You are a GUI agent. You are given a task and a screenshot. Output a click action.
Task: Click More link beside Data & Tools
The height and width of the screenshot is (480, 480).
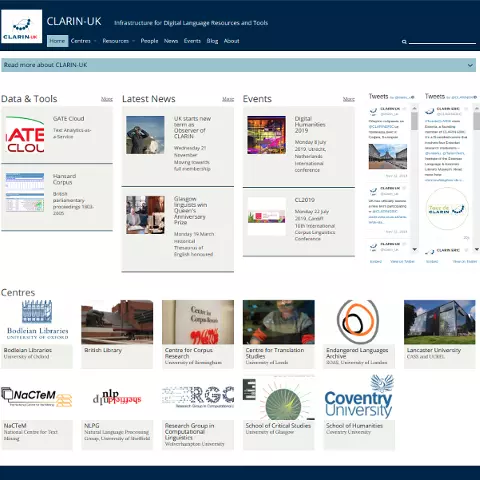pos(107,99)
